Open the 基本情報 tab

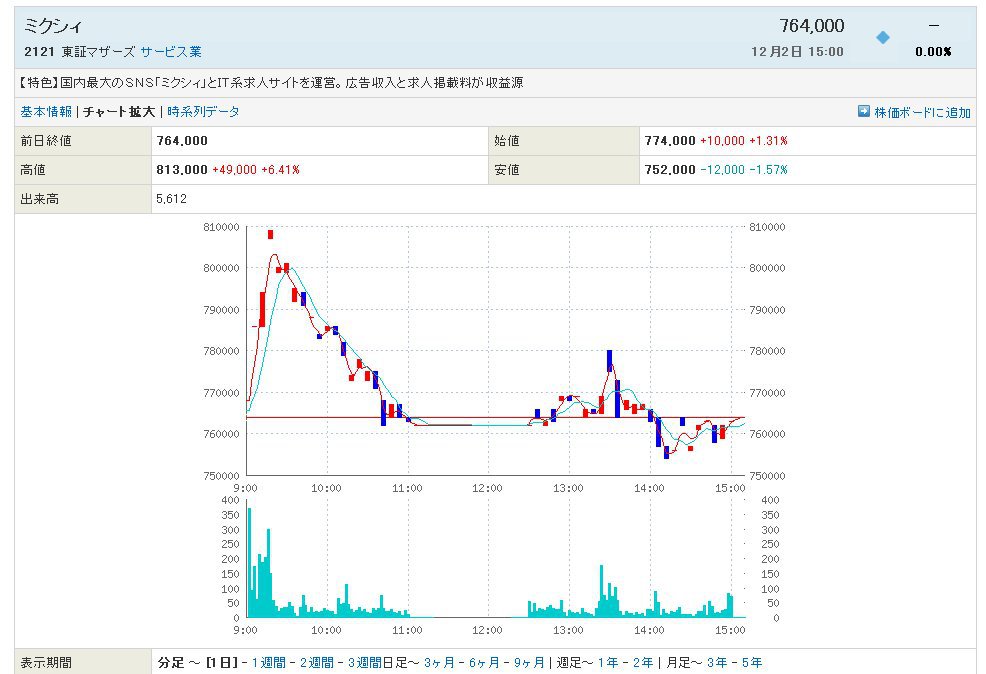point(46,112)
